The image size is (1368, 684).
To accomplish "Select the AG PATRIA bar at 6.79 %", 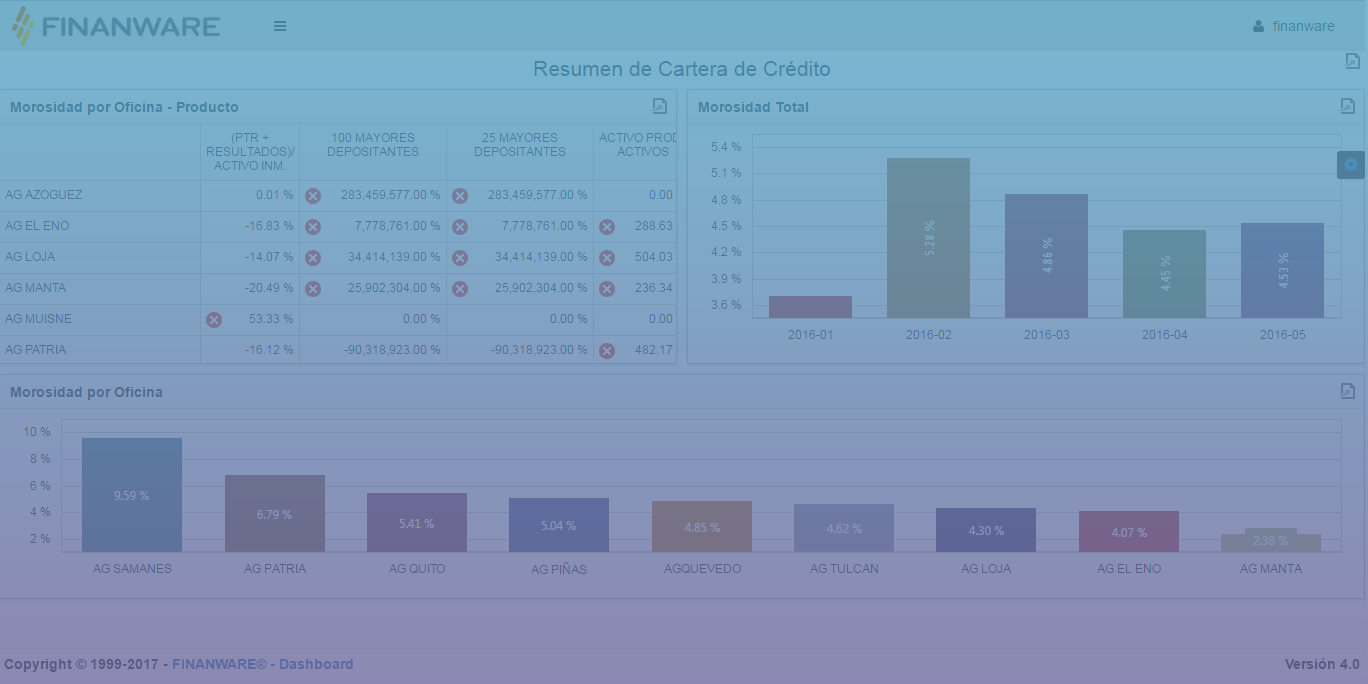I will (275, 513).
